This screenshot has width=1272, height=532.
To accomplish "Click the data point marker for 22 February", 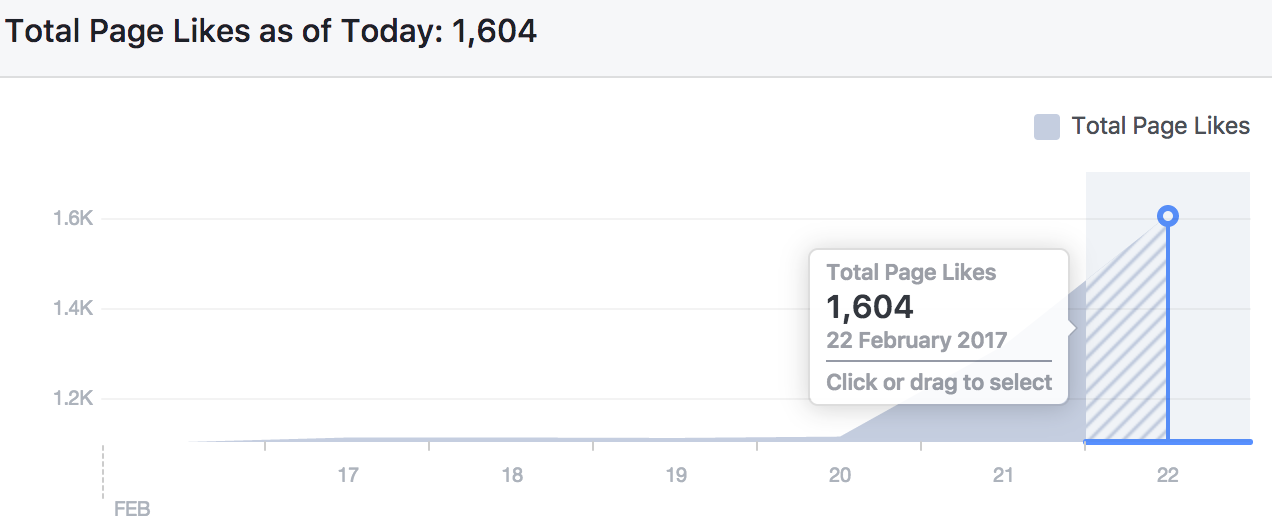I will click(1167, 216).
